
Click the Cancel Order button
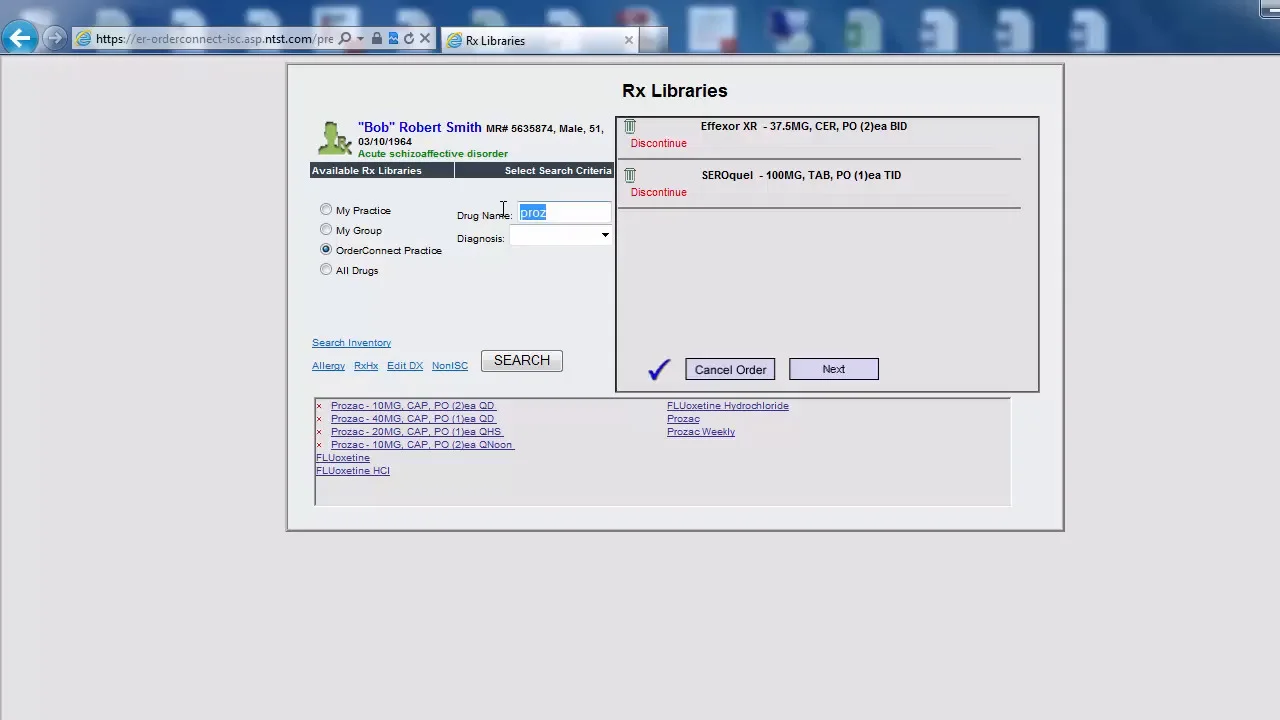coord(730,370)
